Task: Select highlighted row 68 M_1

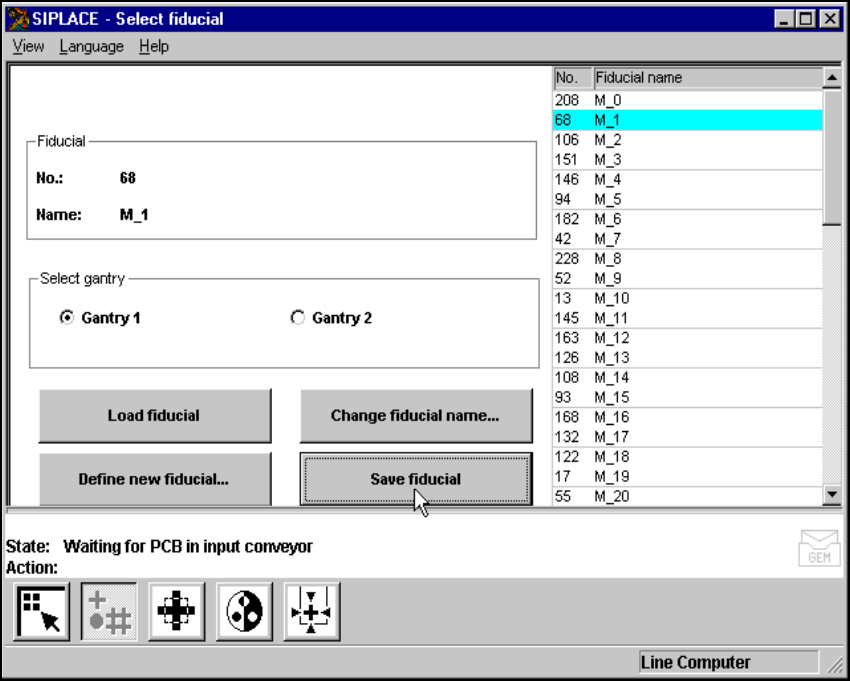Action: (x=687, y=120)
